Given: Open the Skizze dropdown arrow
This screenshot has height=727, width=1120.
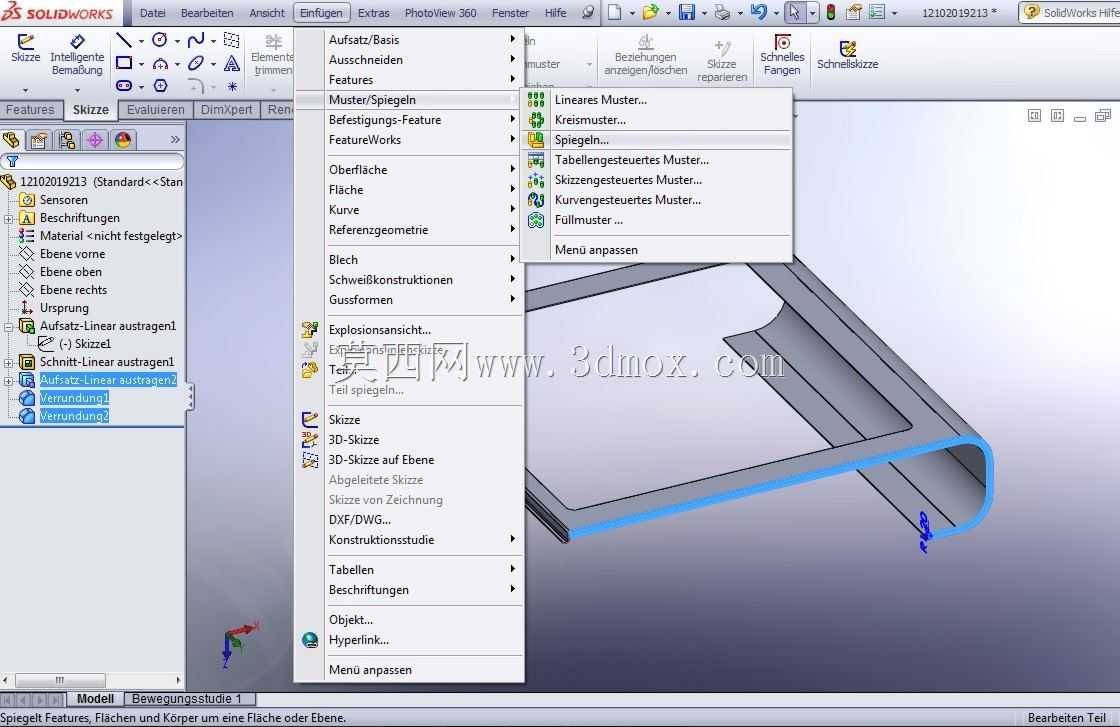Looking at the screenshot, I should 26,90.
